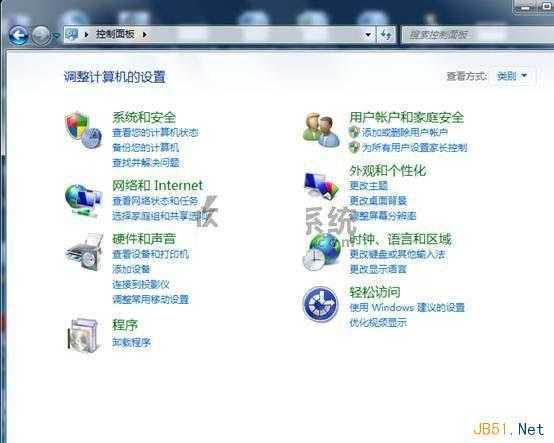Open the 备份您的计算机 link

(146, 147)
